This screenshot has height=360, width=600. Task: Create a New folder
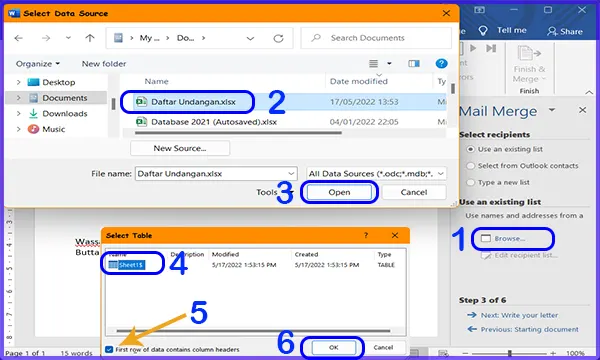(104, 64)
